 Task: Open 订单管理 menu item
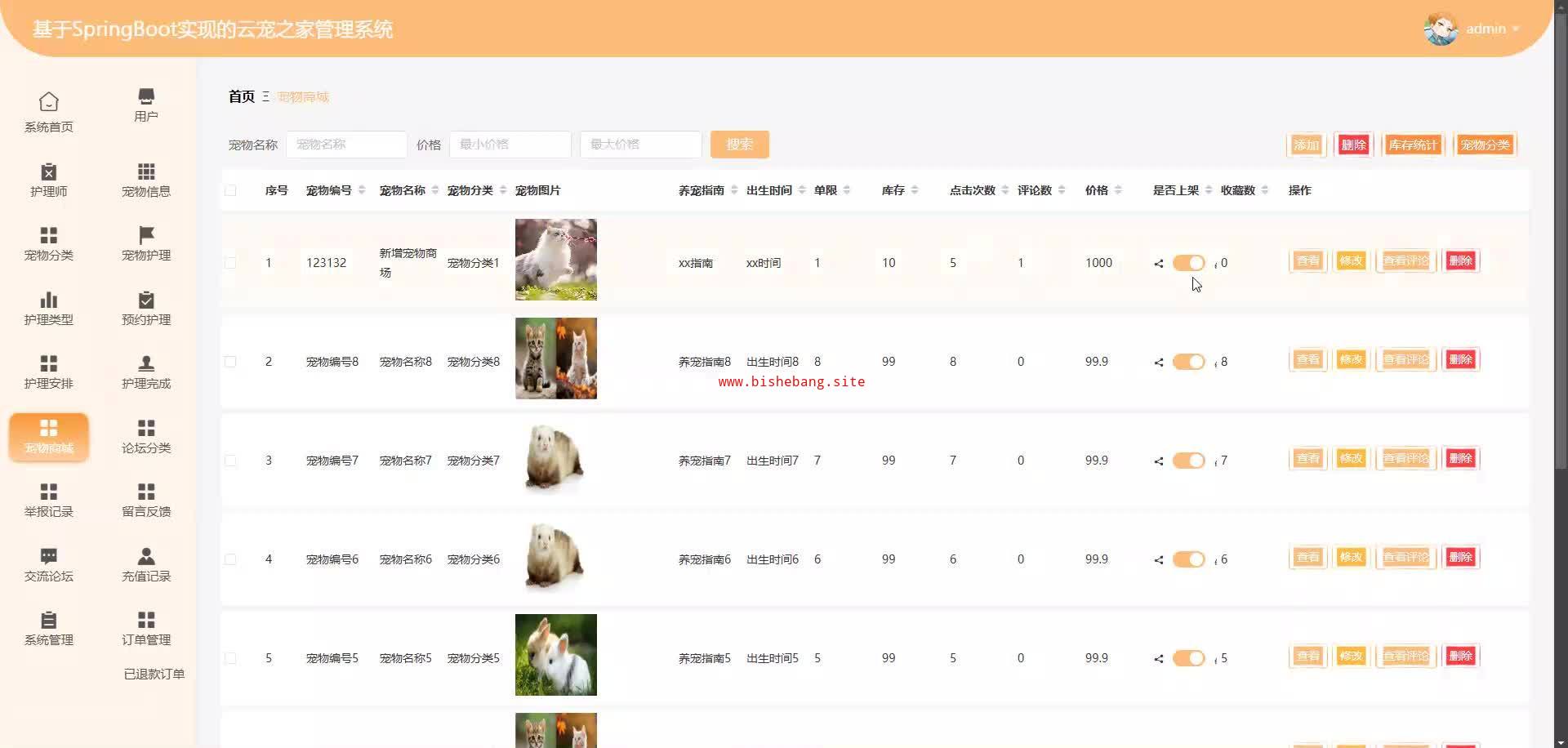(x=146, y=628)
